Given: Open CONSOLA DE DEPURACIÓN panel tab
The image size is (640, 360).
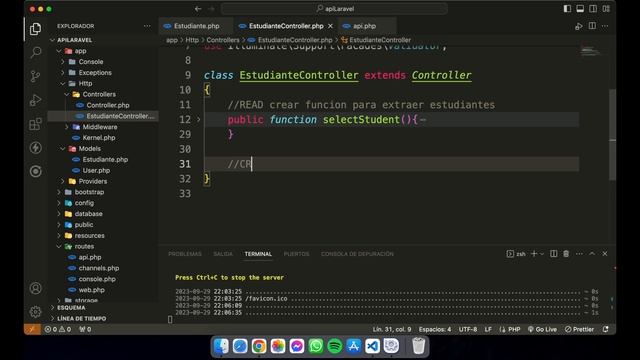Looking at the screenshot, I should 357,254.
